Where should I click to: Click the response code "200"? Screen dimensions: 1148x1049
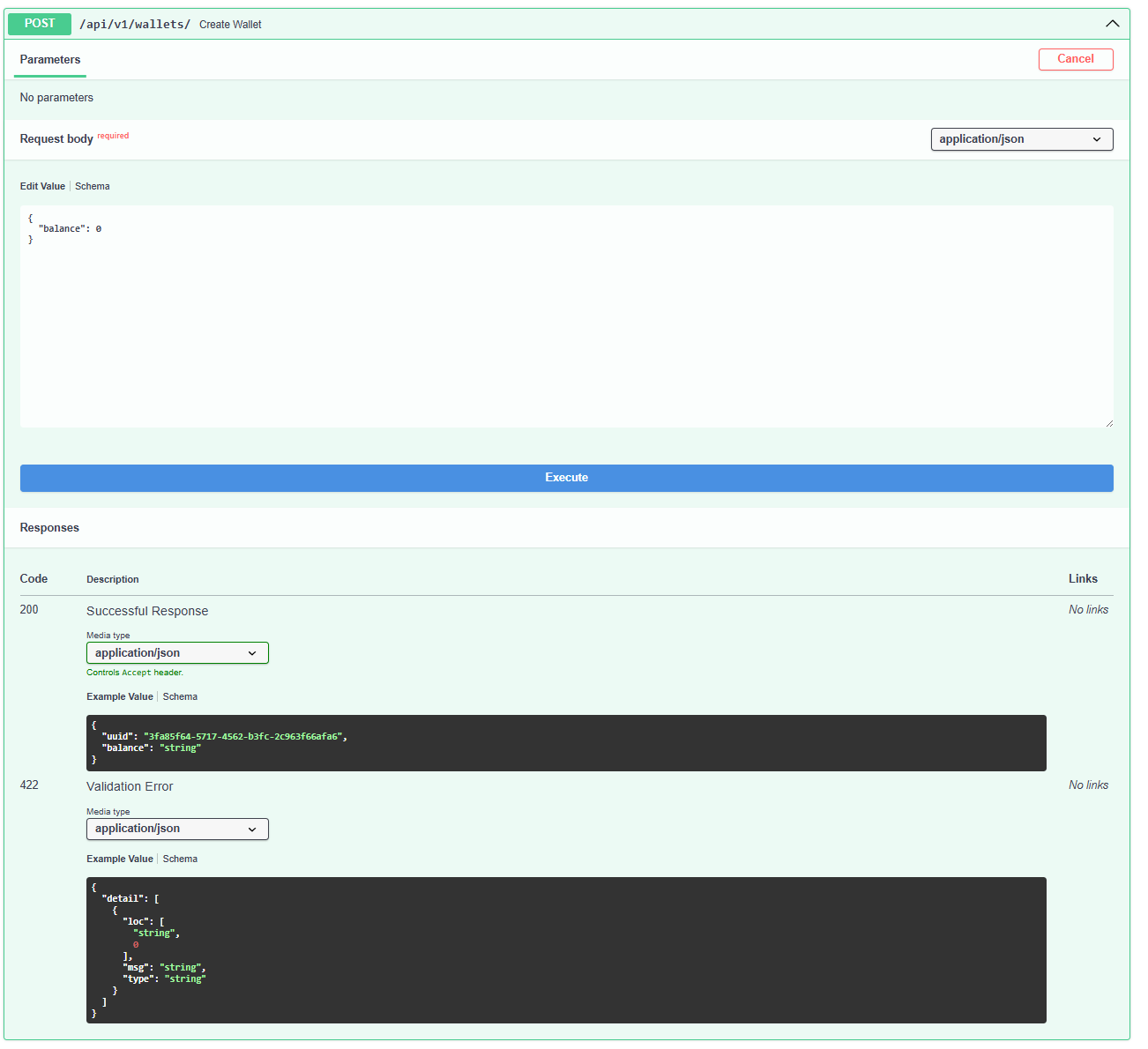point(29,610)
